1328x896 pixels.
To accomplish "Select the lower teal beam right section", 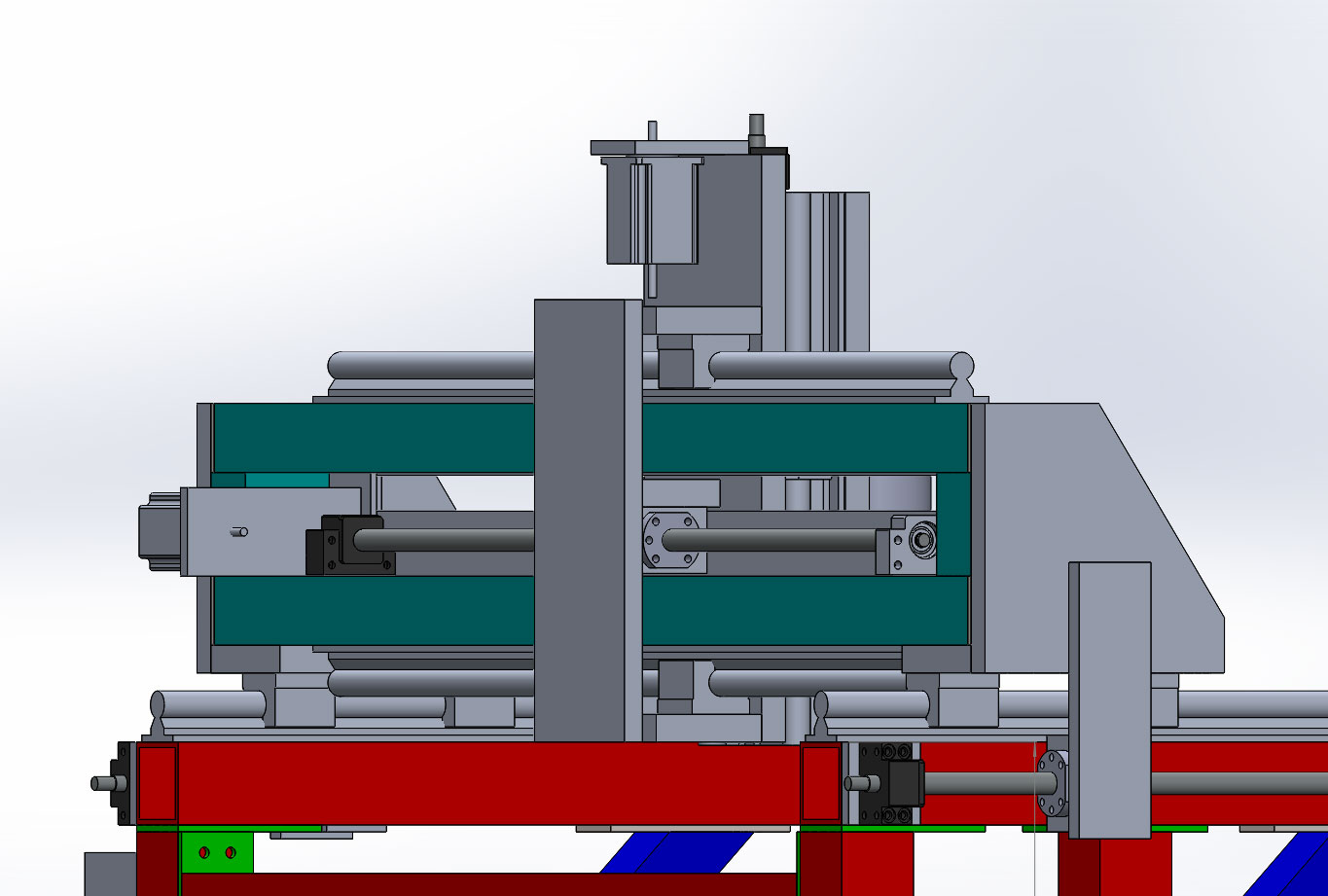I will 803,610.
